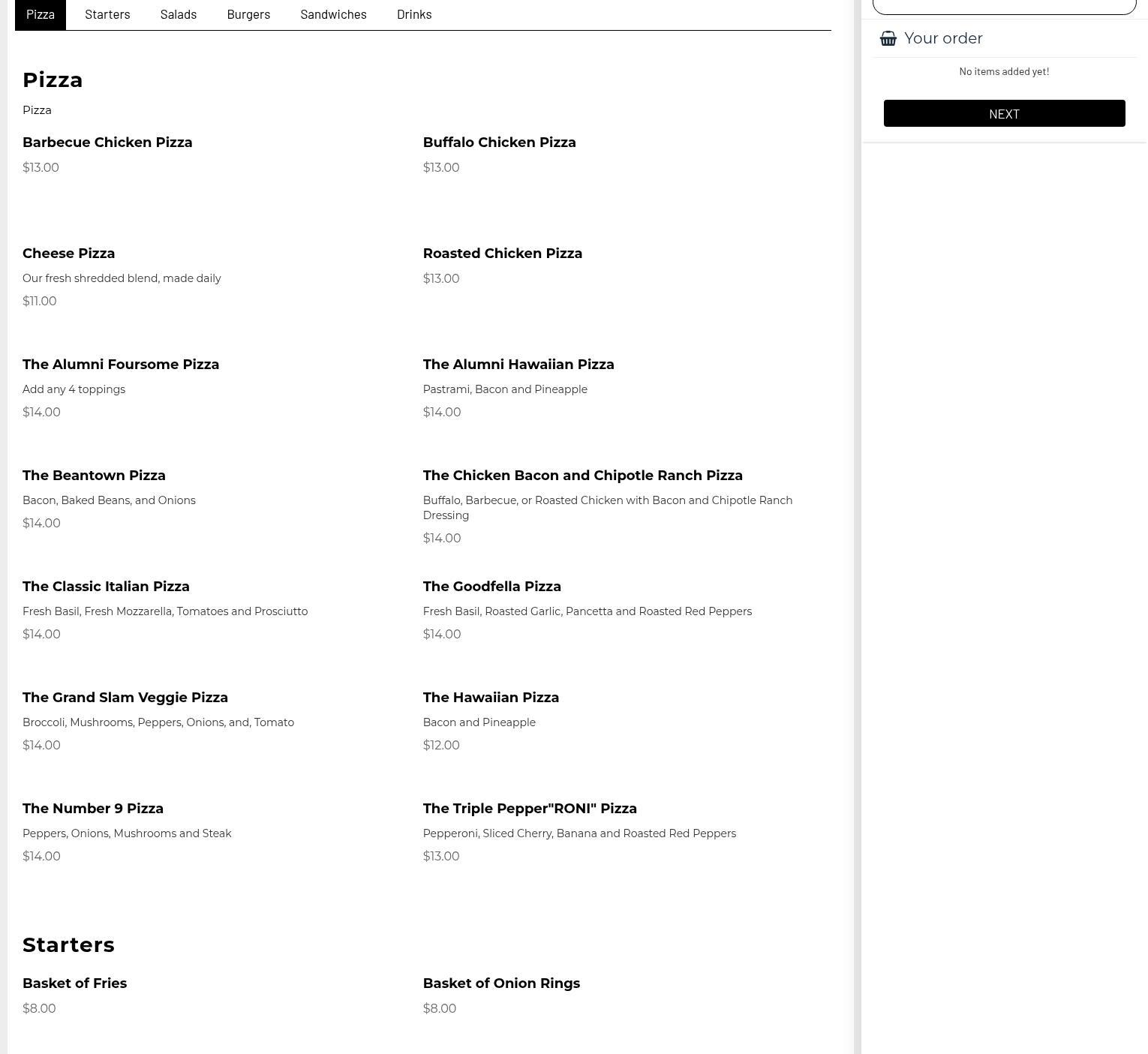Screen dimensions: 1148x1054
Task: Select The Grand Slam Veggie Pizza
Action: [125, 698]
